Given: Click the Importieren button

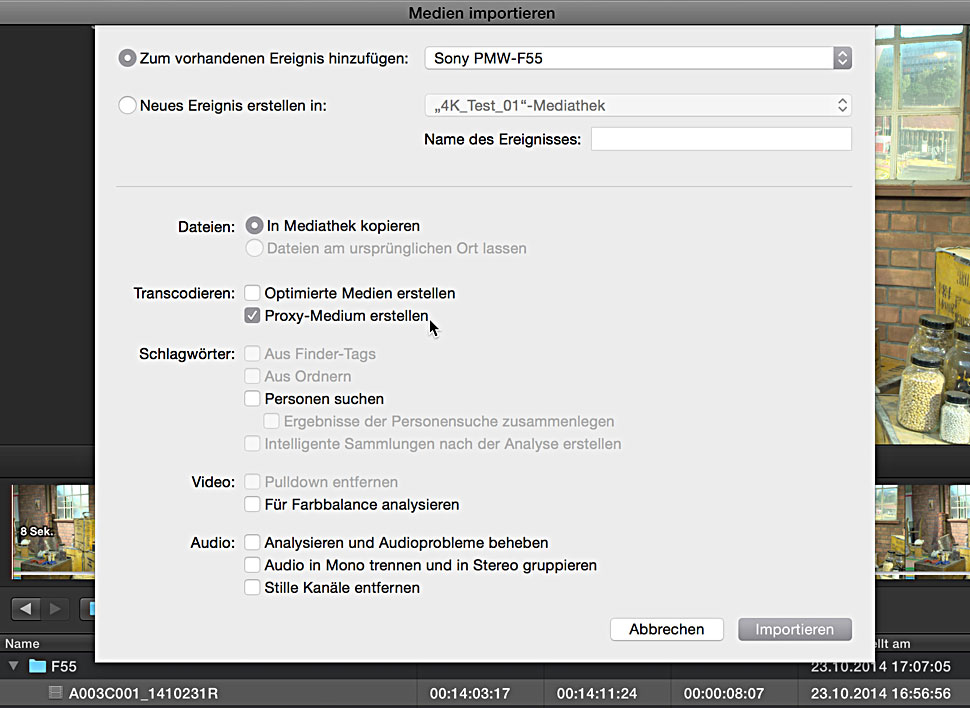Looking at the screenshot, I should pos(794,629).
